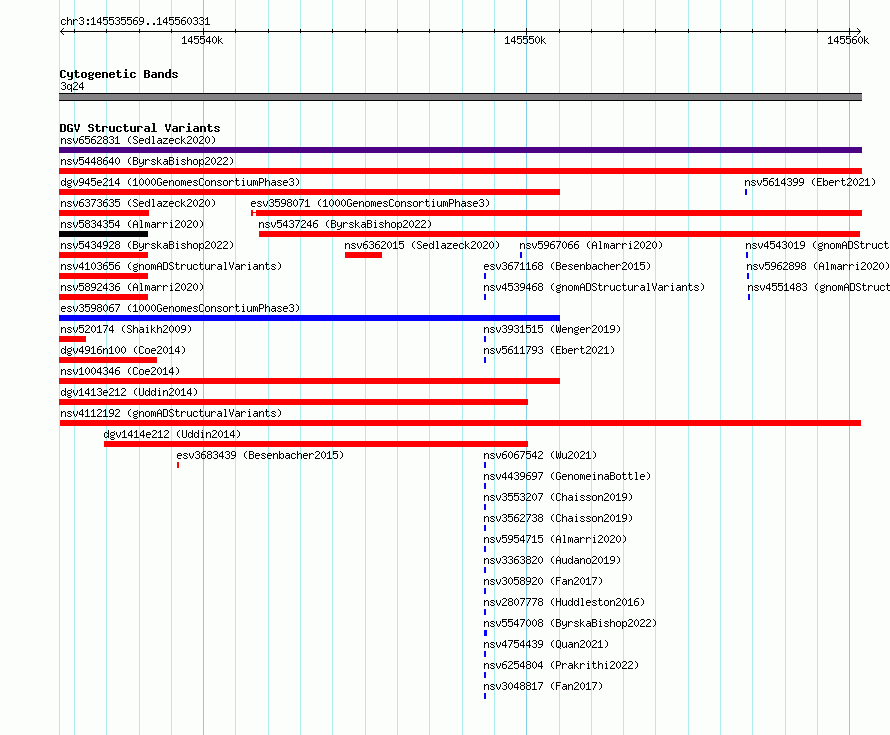Select the red nsv520174 variant bar

click(73, 339)
